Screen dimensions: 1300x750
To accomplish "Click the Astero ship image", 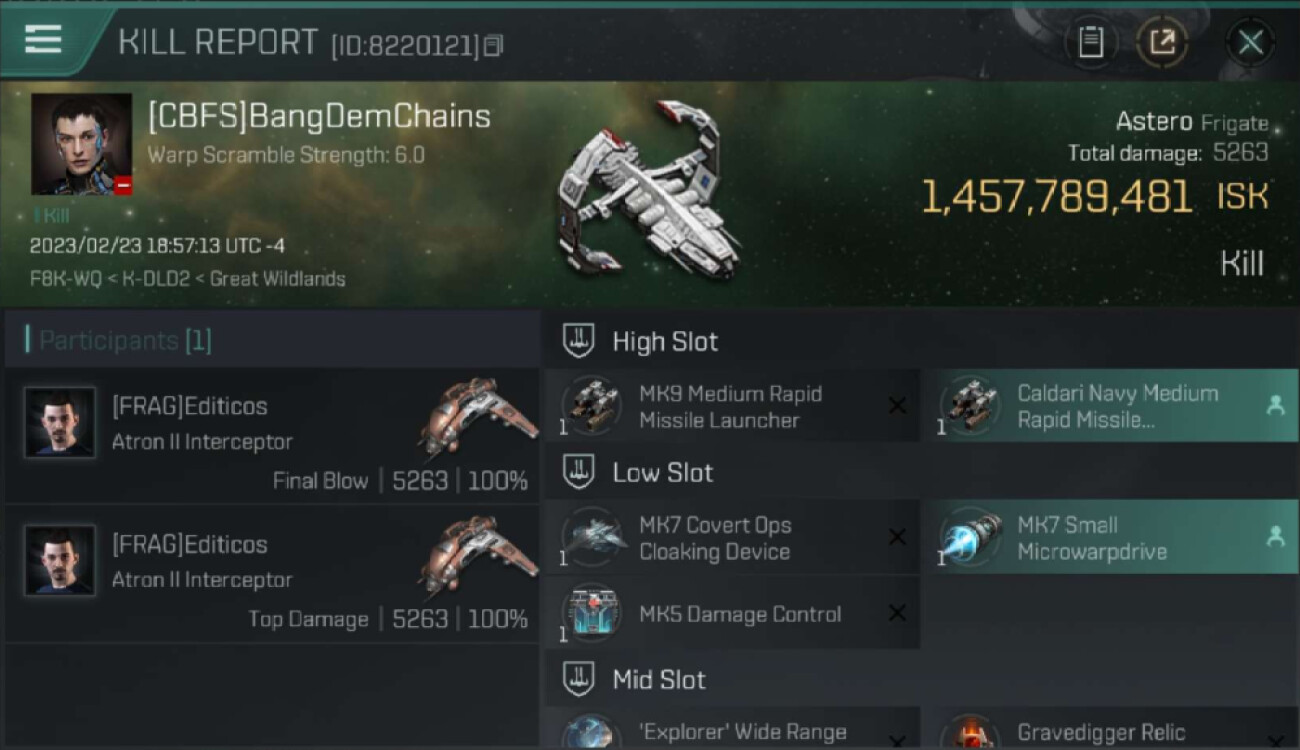I will [x=650, y=190].
